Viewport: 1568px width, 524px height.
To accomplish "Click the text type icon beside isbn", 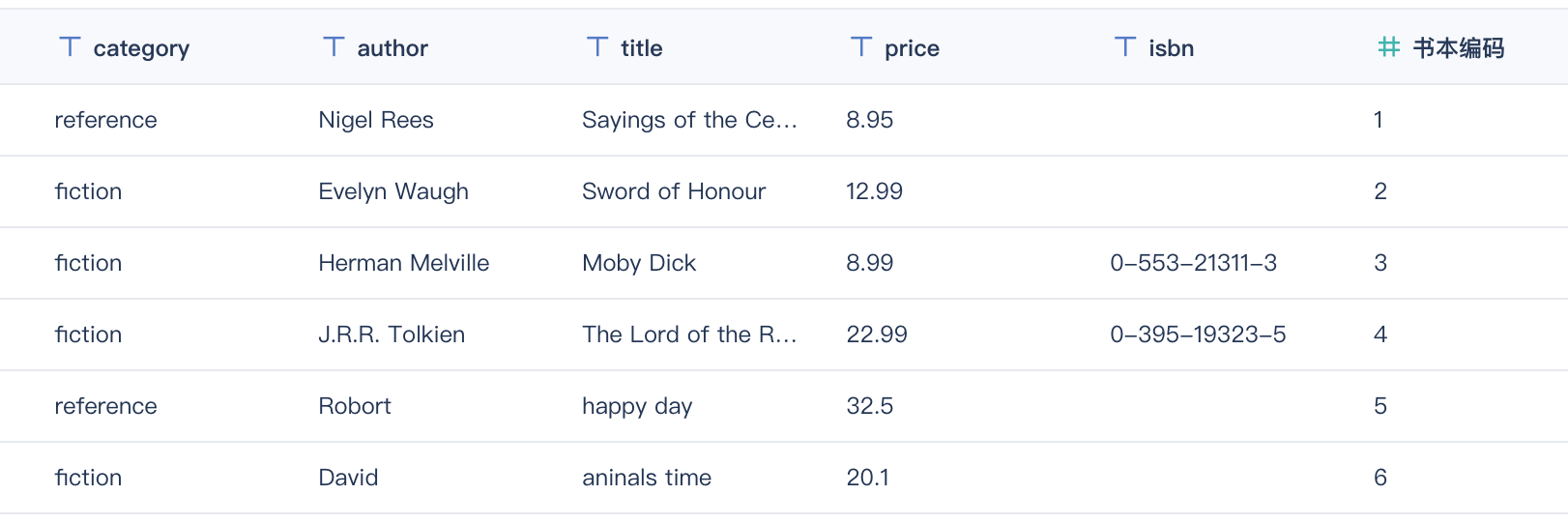I will 1125,47.
